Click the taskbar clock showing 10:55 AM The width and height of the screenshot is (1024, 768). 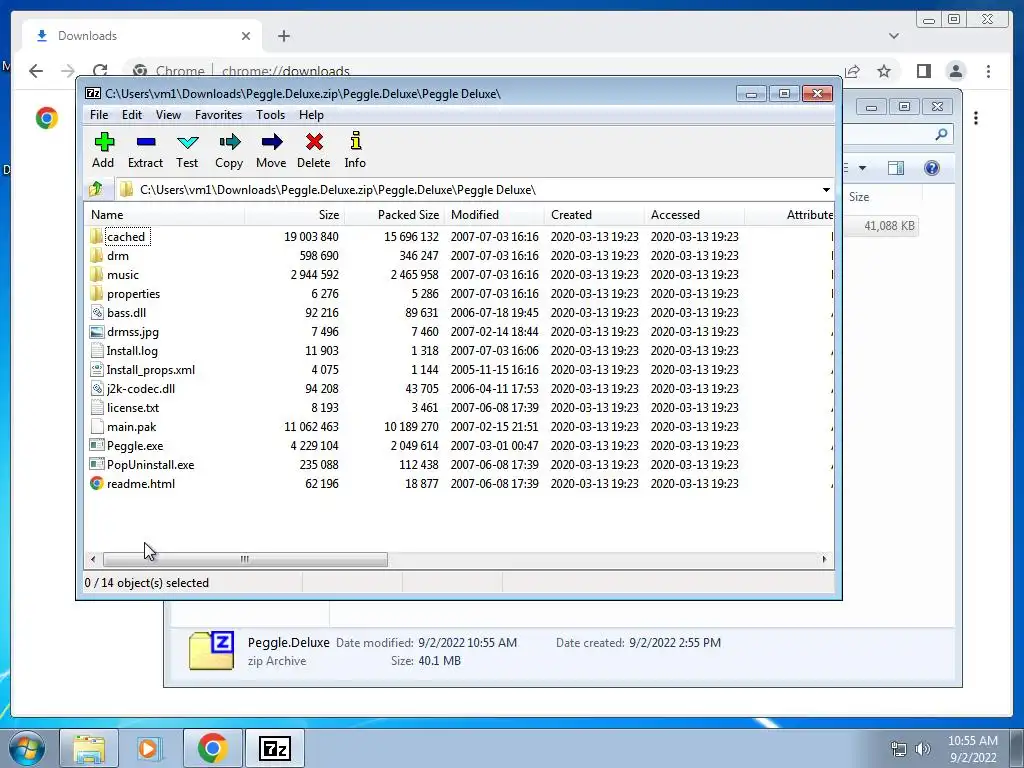(x=972, y=749)
